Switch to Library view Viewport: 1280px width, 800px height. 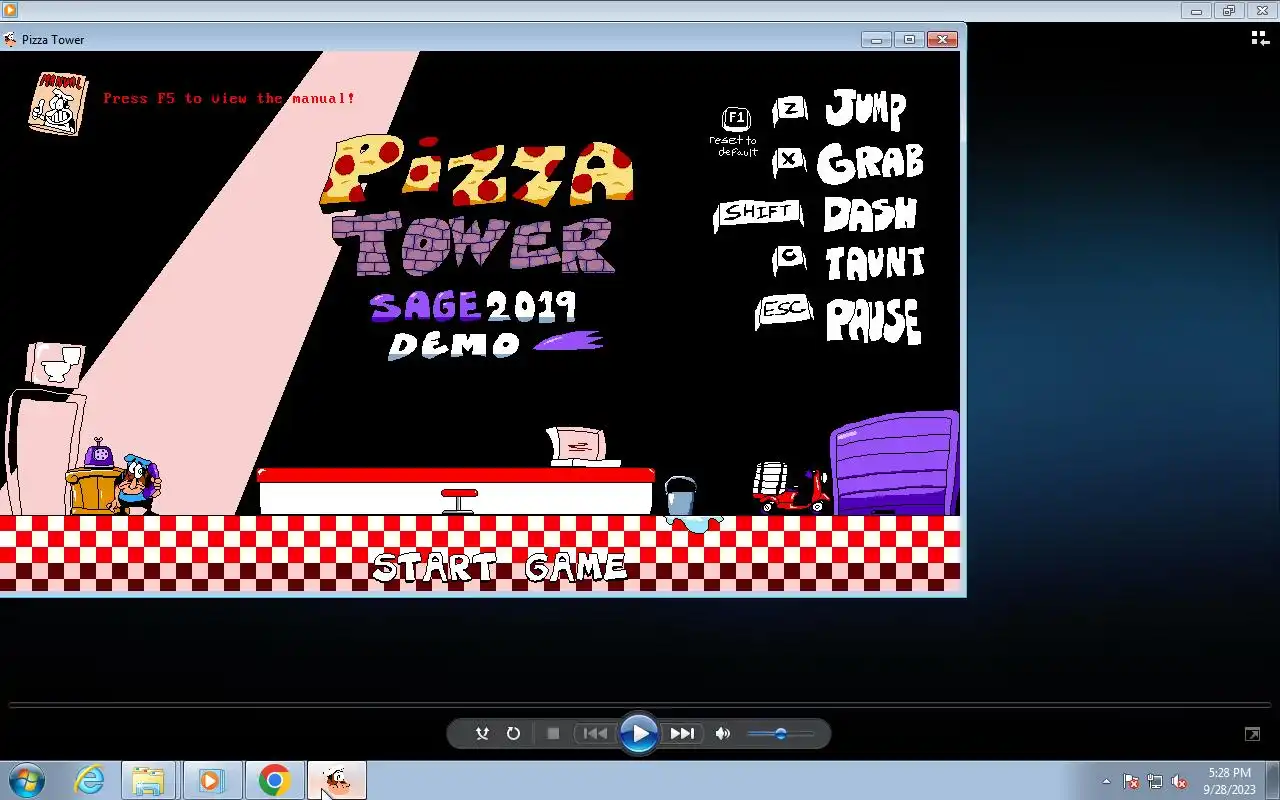[1260, 38]
